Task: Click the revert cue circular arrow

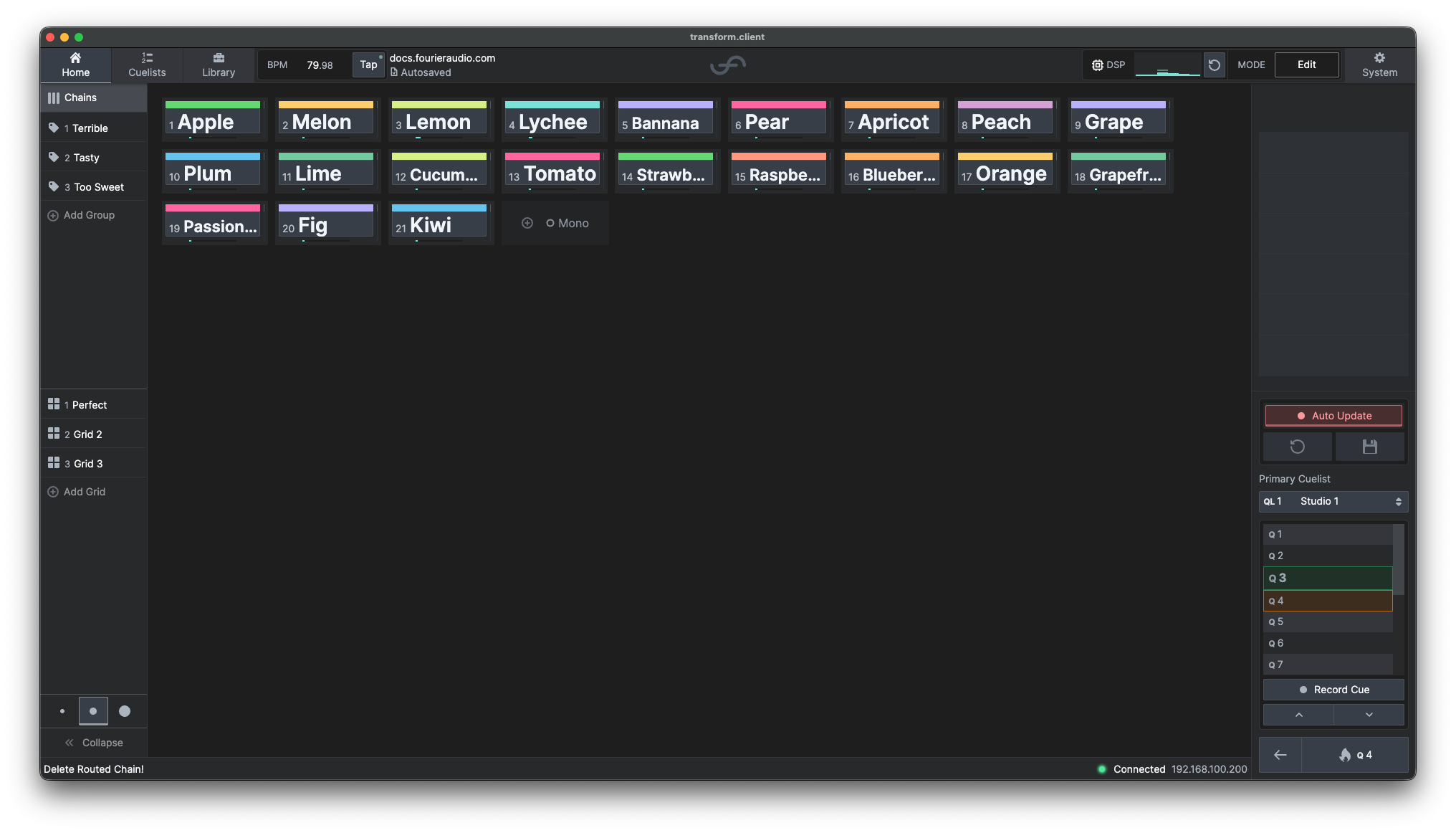Action: point(1298,447)
